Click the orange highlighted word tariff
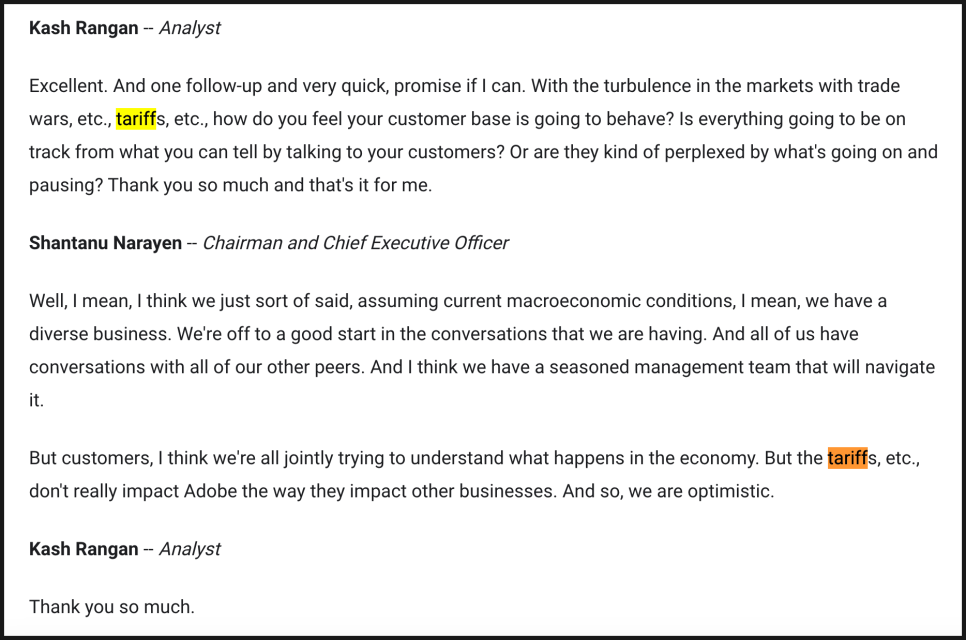 [x=847, y=458]
